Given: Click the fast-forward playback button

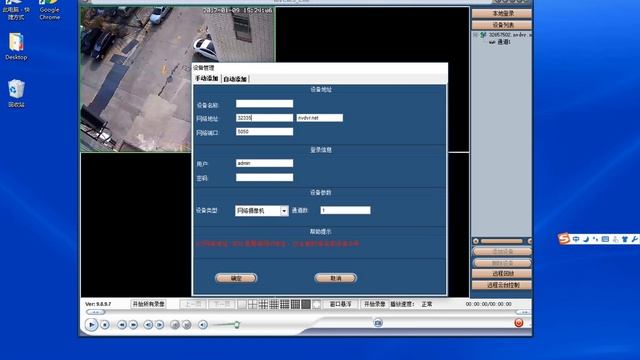Looking at the screenshot, I should coord(133,324).
